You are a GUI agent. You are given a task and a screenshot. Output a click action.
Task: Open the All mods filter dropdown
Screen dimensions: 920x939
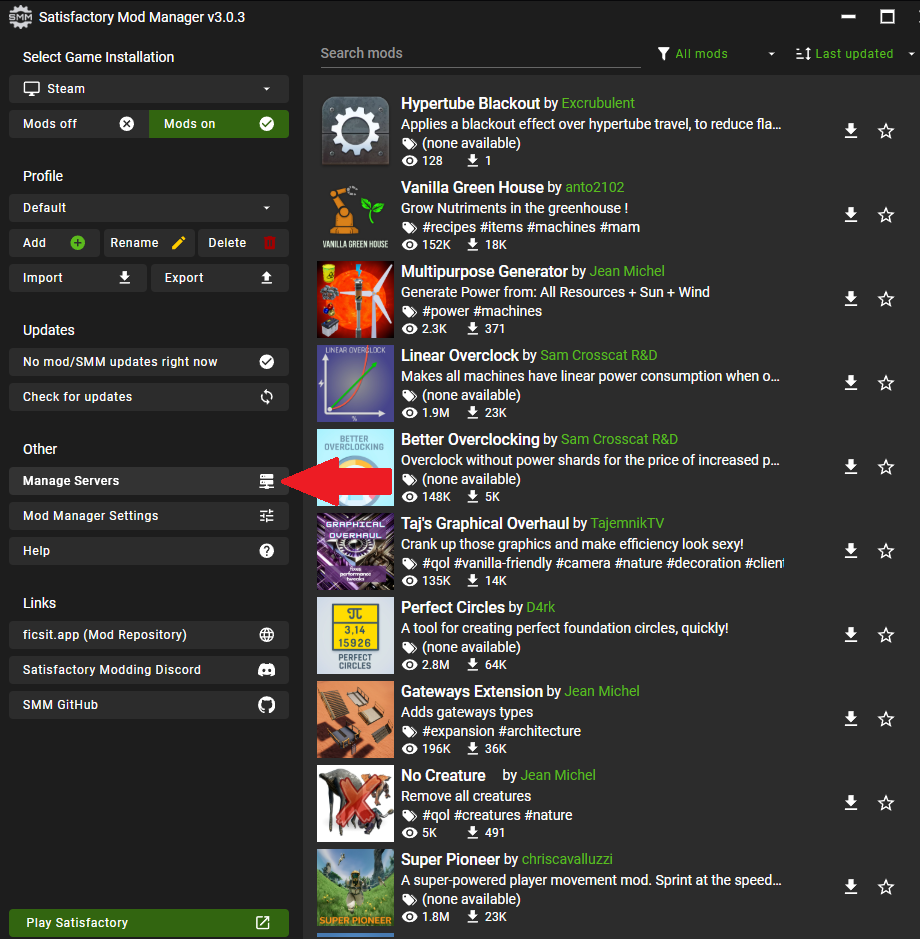click(716, 54)
